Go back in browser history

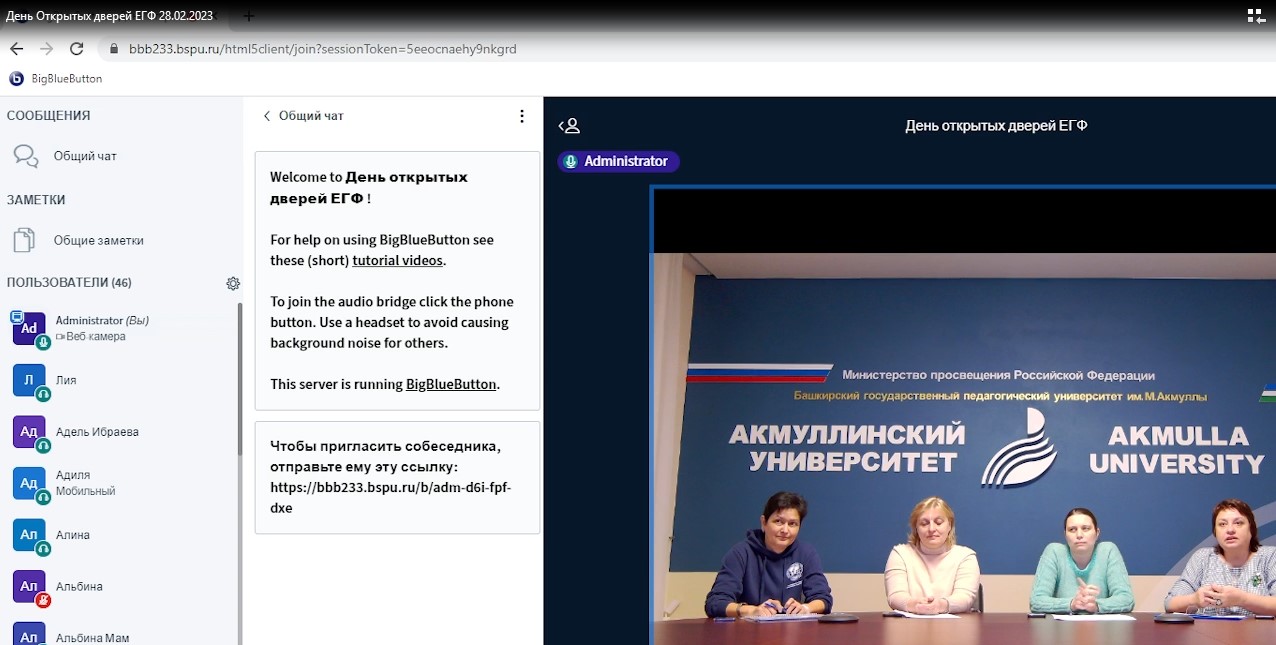[16, 48]
